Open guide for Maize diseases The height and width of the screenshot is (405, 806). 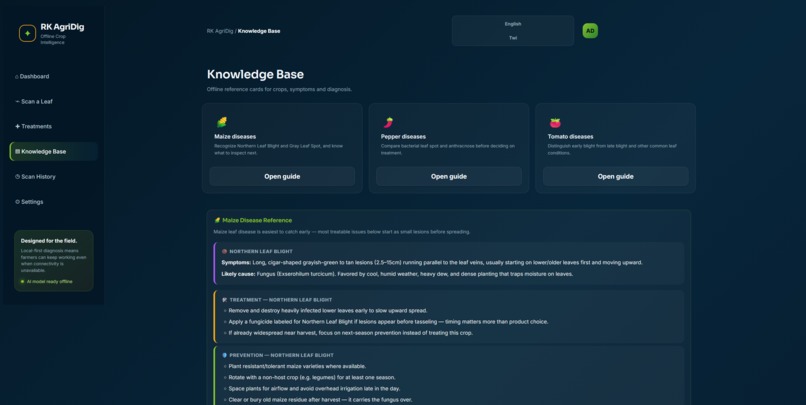coord(282,176)
